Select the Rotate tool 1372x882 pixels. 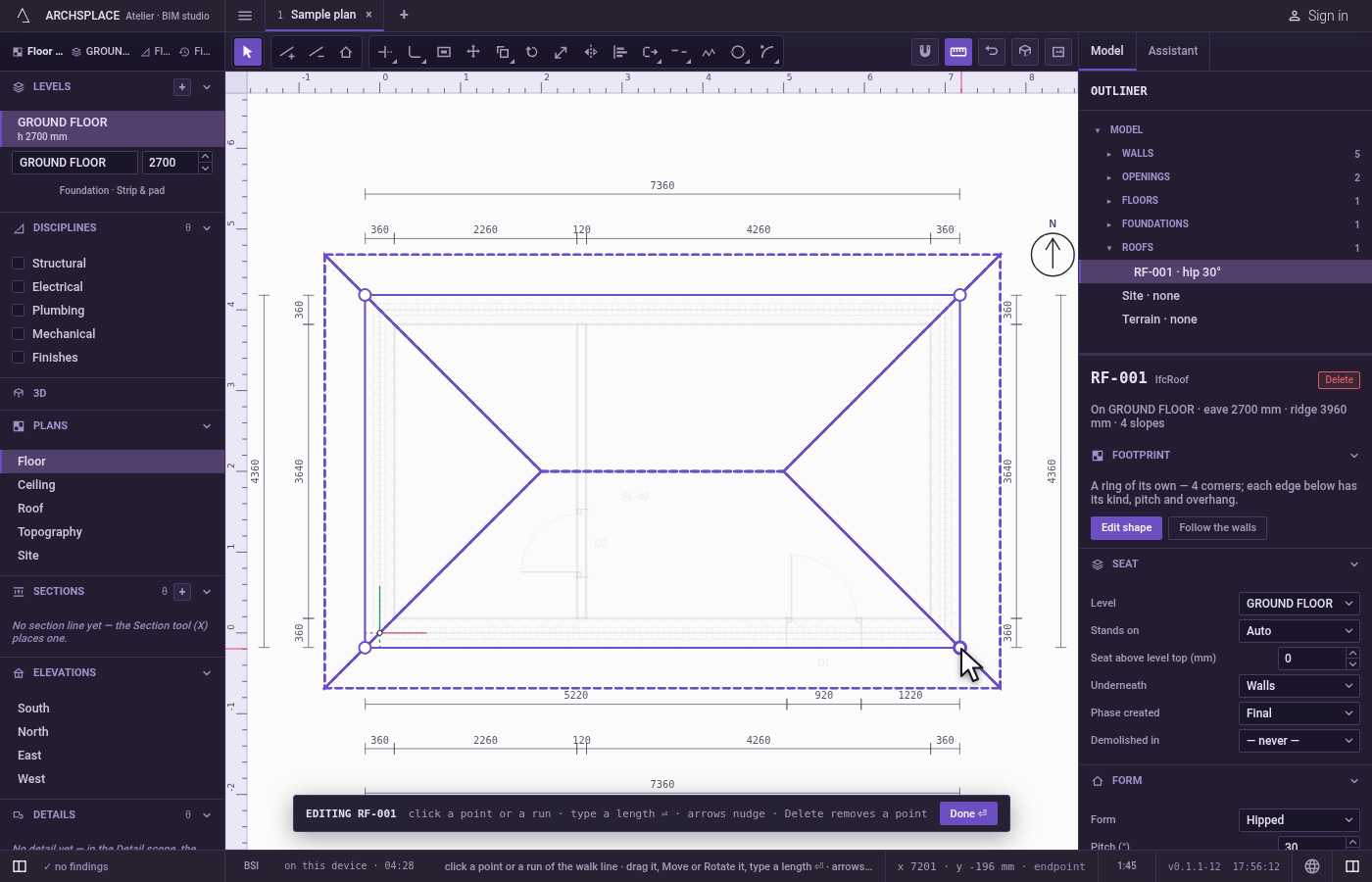click(x=532, y=52)
